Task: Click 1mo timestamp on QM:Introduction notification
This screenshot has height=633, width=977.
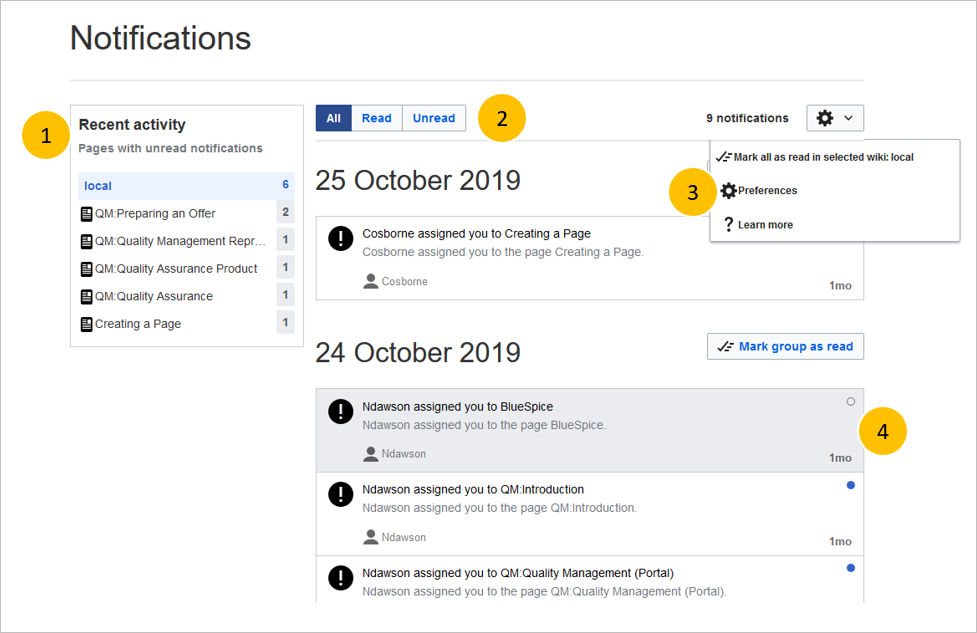Action: point(840,542)
